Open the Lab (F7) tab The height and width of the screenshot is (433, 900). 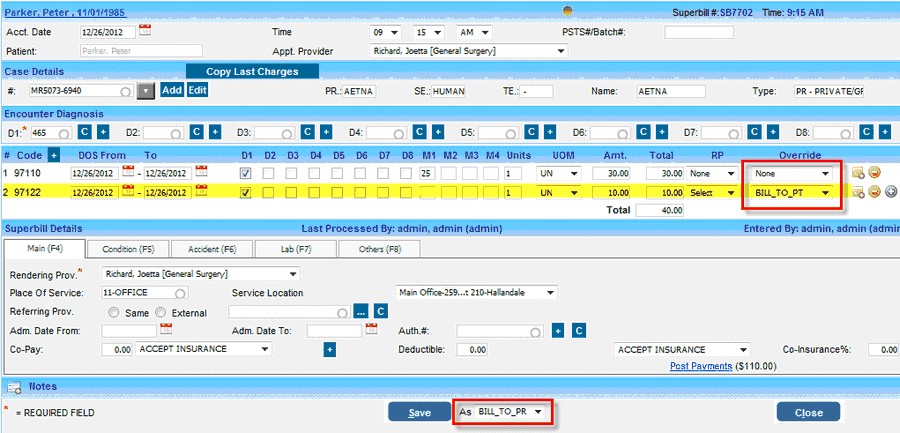pos(294,248)
